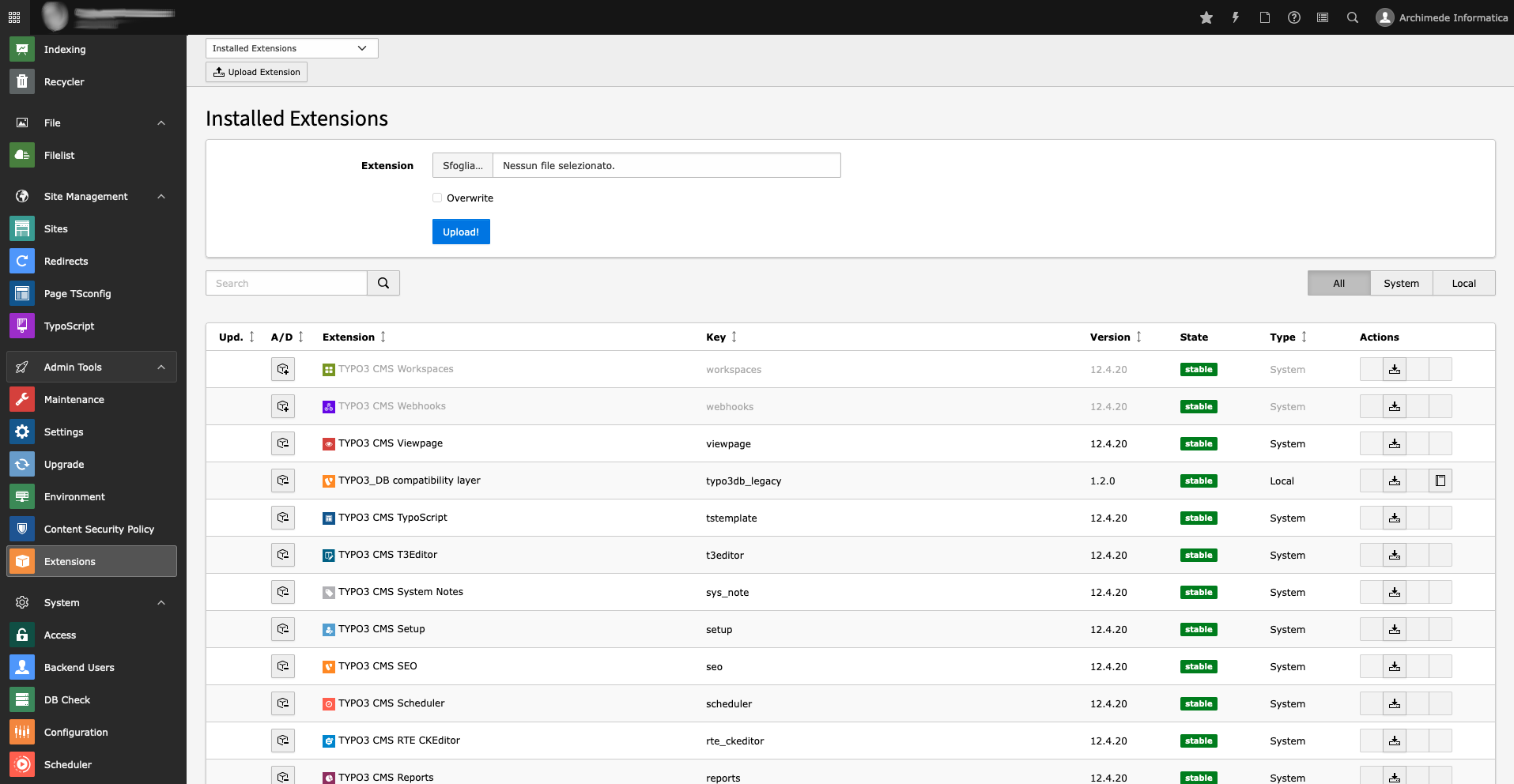Activate the TYPO3 CMS Webhooks extension
1514x784 pixels.
point(283,406)
